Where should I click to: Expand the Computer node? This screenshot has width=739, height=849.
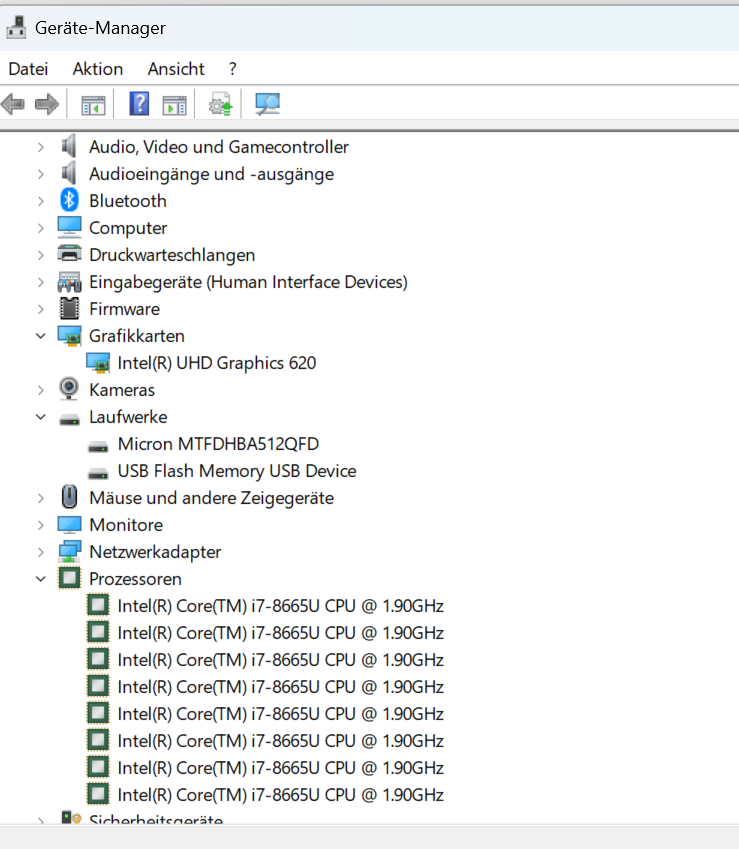[41, 228]
